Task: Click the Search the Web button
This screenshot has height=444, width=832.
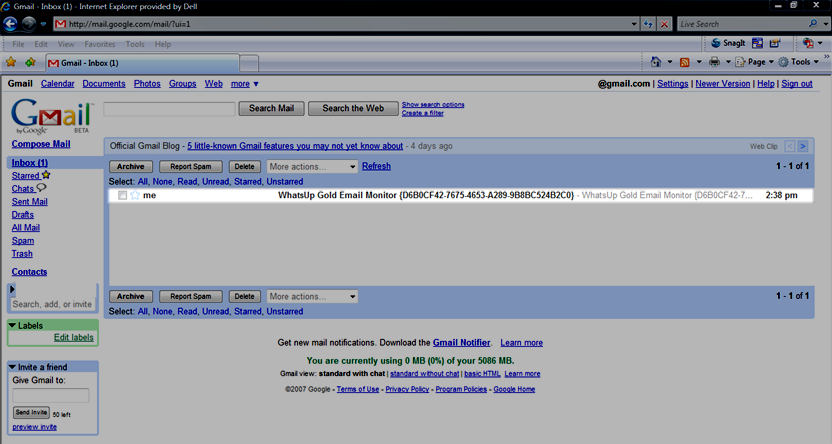Action: click(353, 108)
